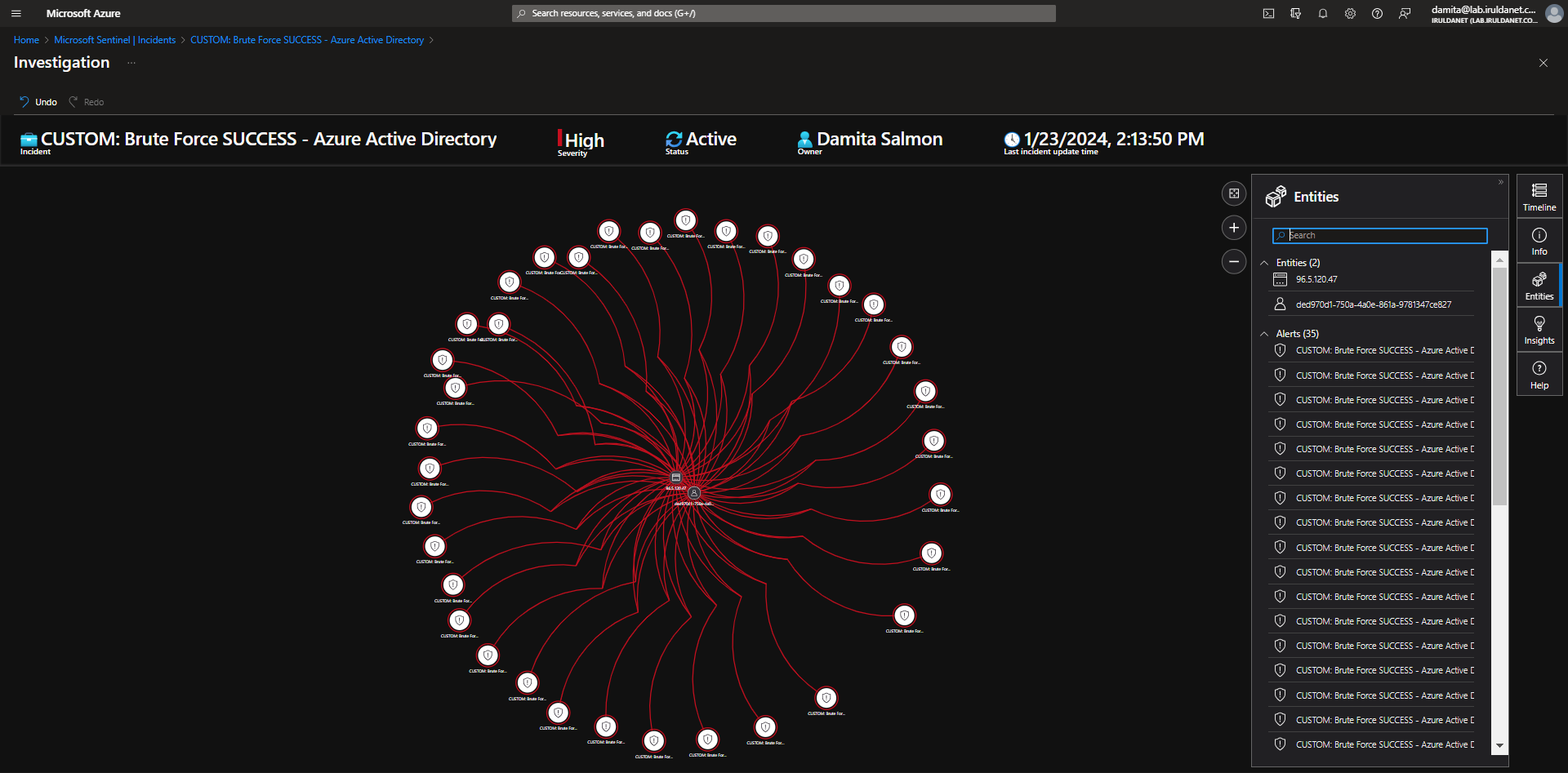Open the Feedback icon in top bar
Screen dimensions: 1568x773
tap(1405, 13)
